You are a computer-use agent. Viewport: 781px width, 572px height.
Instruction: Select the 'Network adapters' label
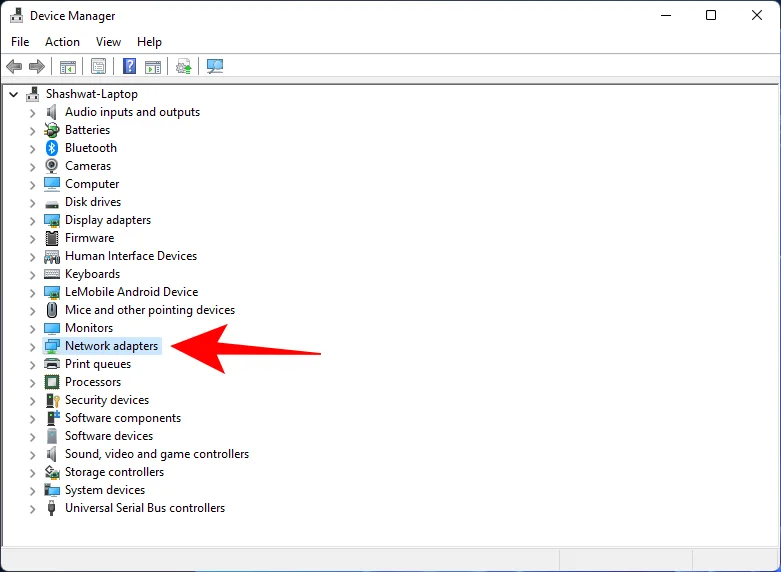point(112,346)
